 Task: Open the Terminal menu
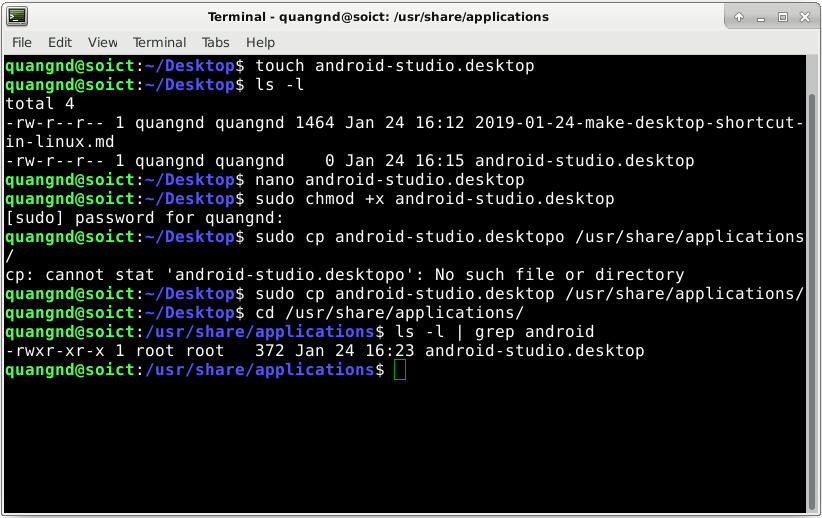[x=159, y=42]
